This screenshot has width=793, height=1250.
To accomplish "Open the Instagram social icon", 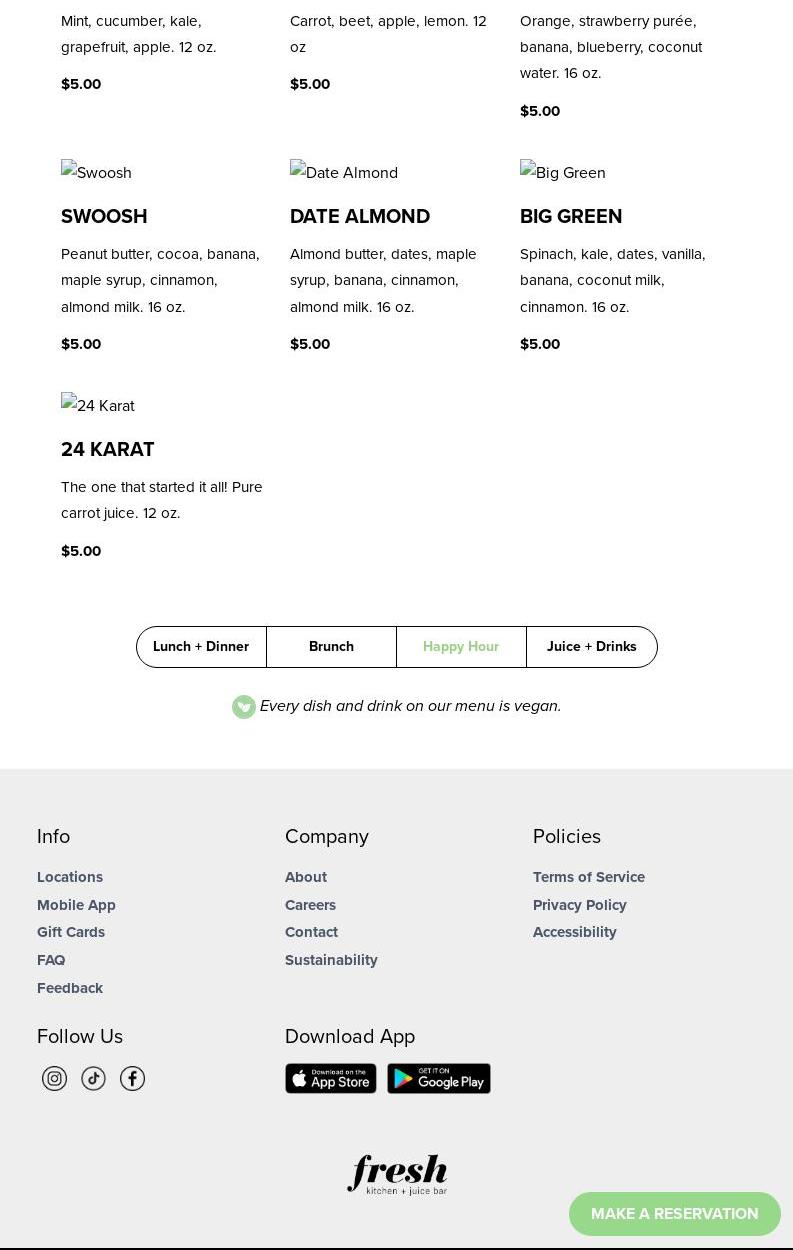I will (x=54, y=1078).
